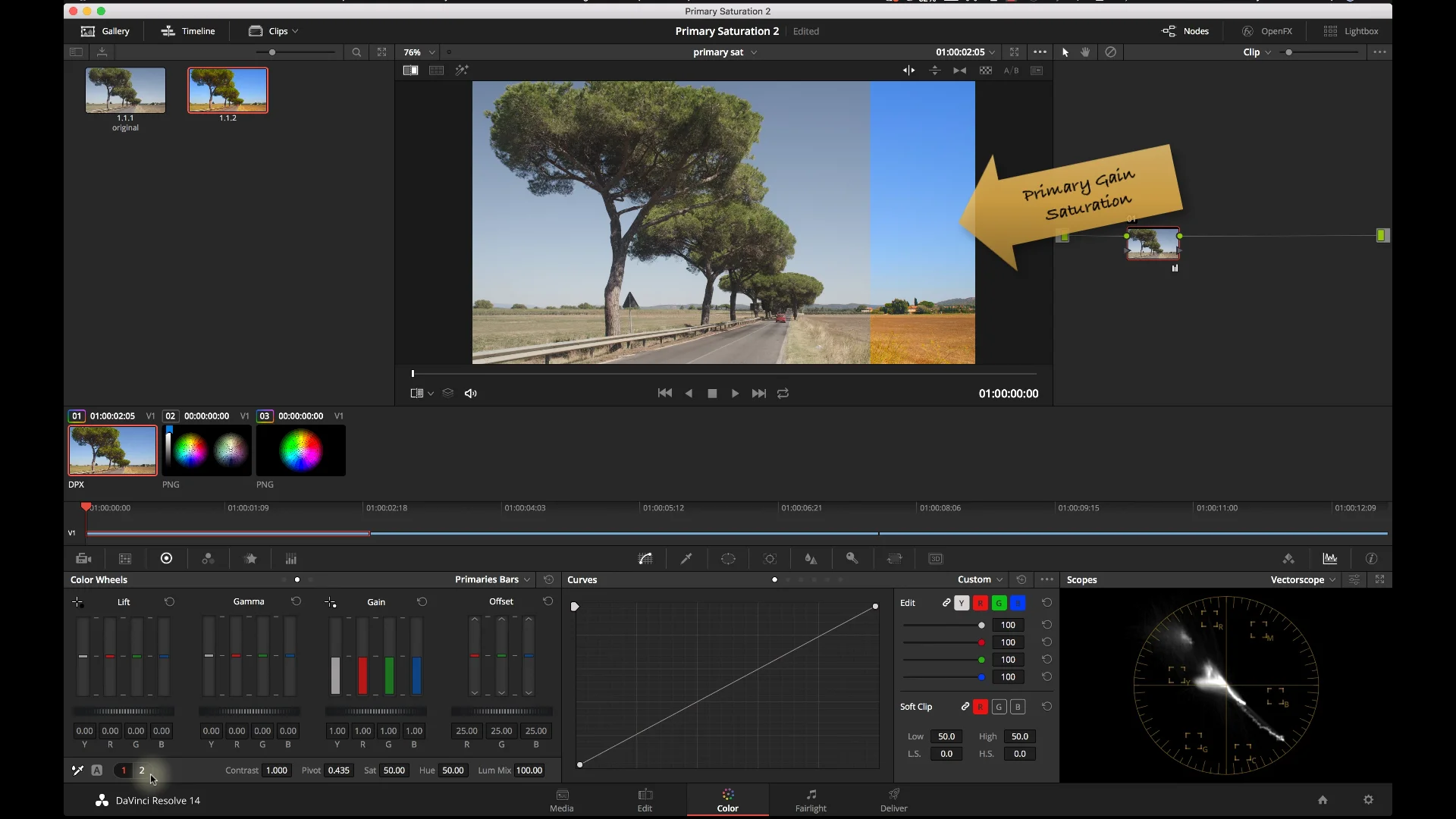Select the Qualifier eyedropper tool

pyautogui.click(x=686, y=559)
